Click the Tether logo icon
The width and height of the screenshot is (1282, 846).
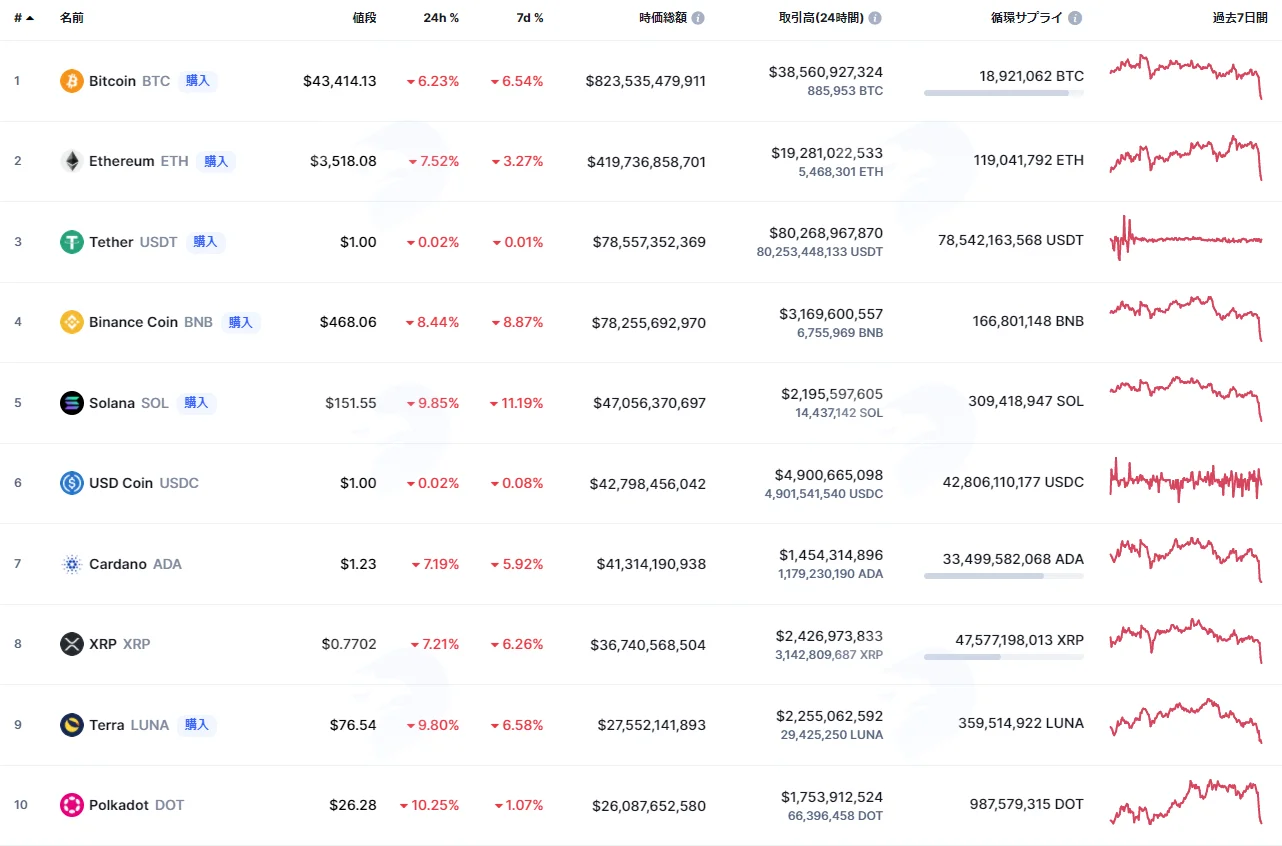[72, 242]
